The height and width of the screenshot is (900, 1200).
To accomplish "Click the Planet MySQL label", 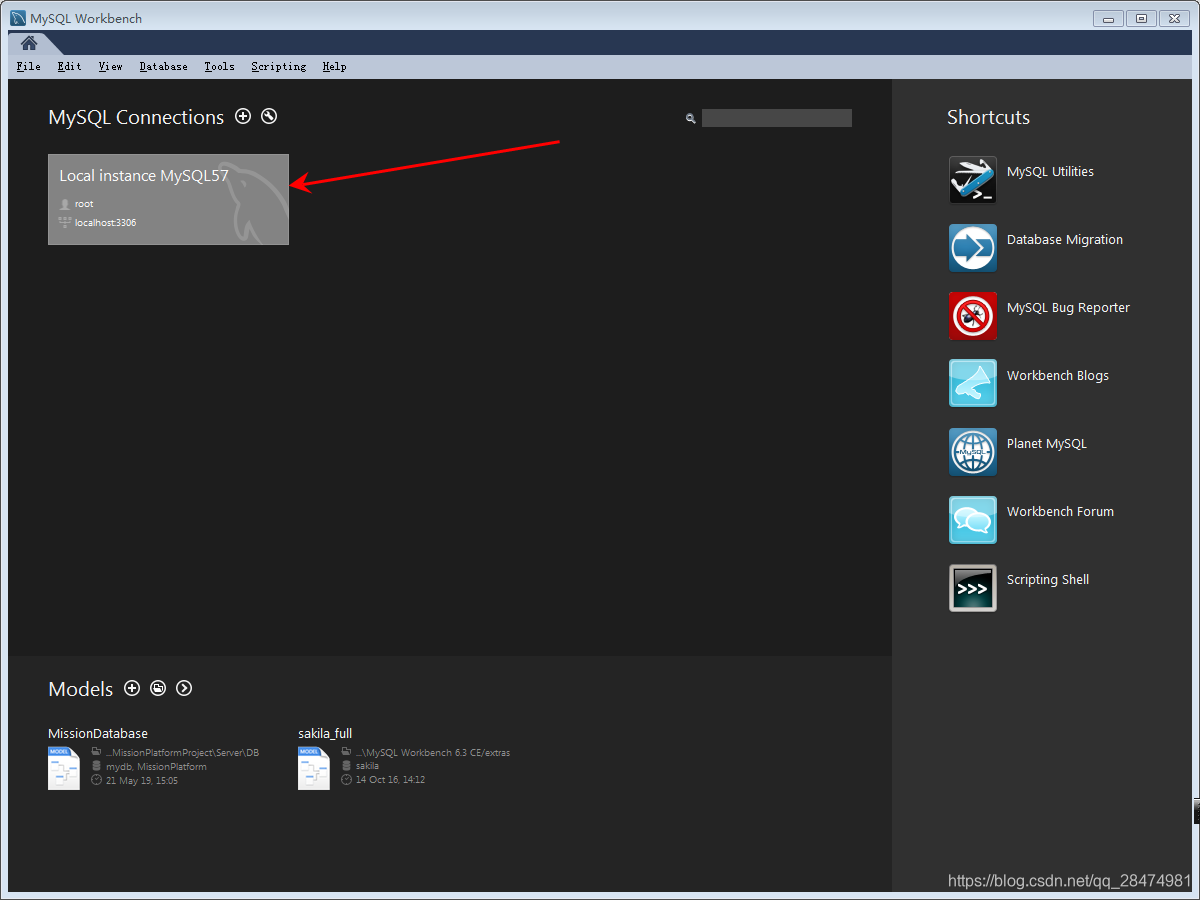I will click(x=1047, y=444).
